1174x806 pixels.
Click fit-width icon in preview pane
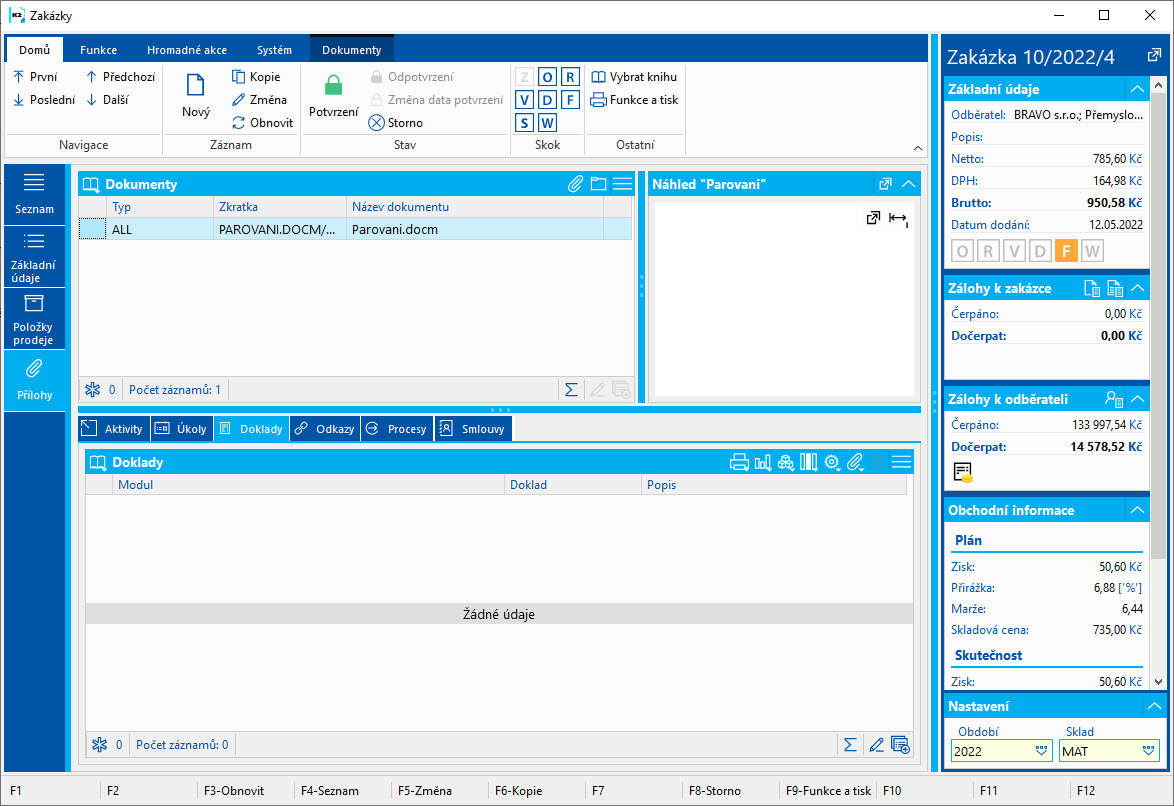coord(898,219)
